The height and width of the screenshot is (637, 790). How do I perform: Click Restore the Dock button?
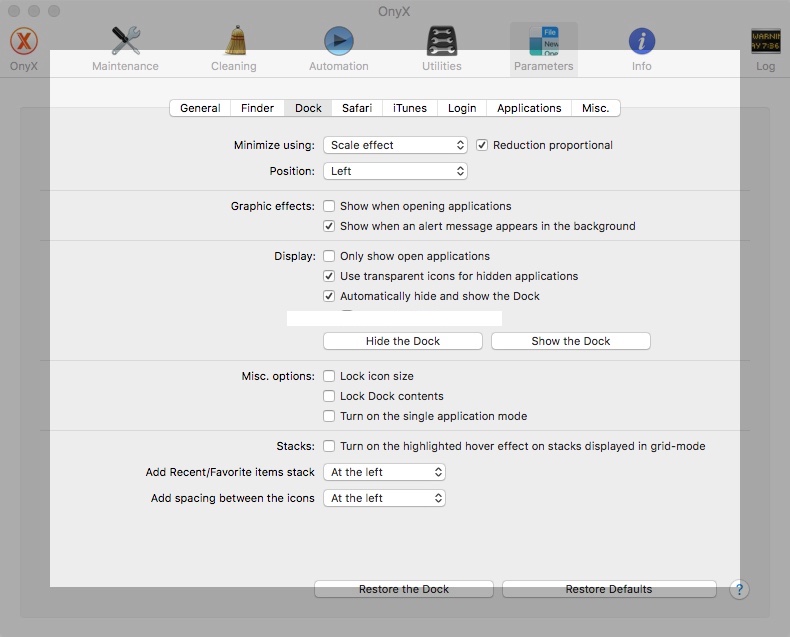pos(404,589)
